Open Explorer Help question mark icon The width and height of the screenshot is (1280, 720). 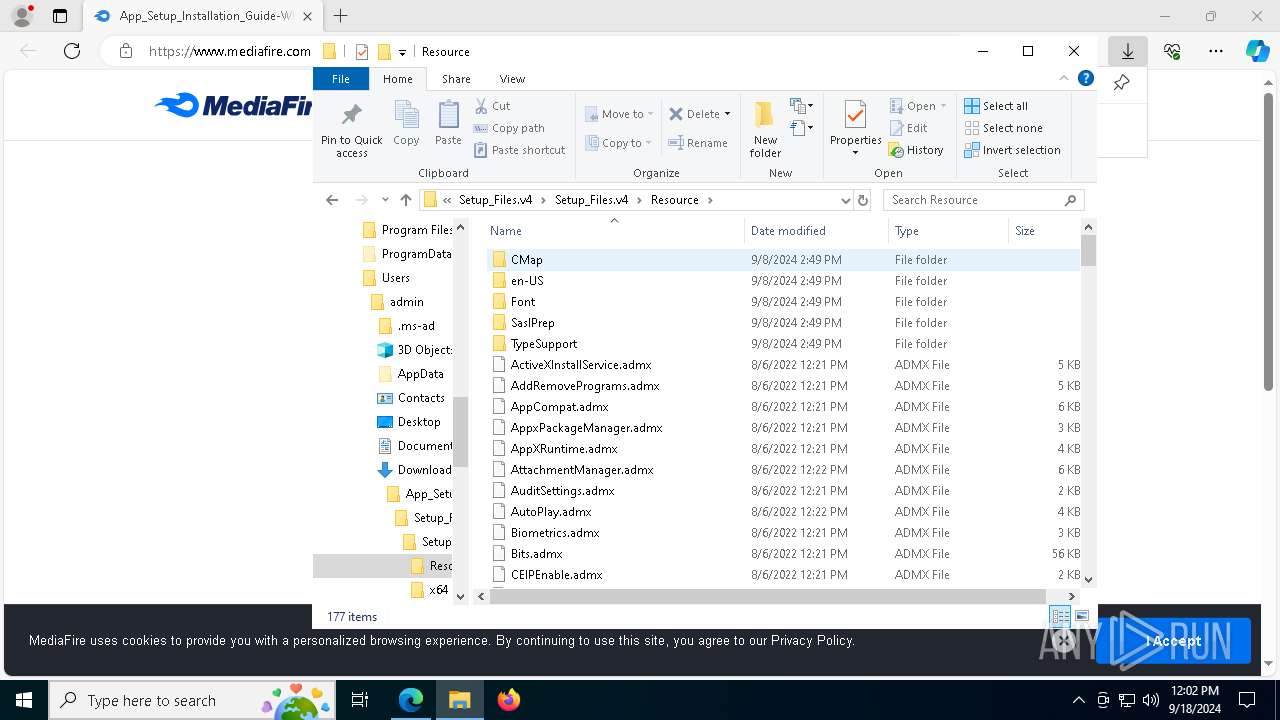pyautogui.click(x=1086, y=78)
